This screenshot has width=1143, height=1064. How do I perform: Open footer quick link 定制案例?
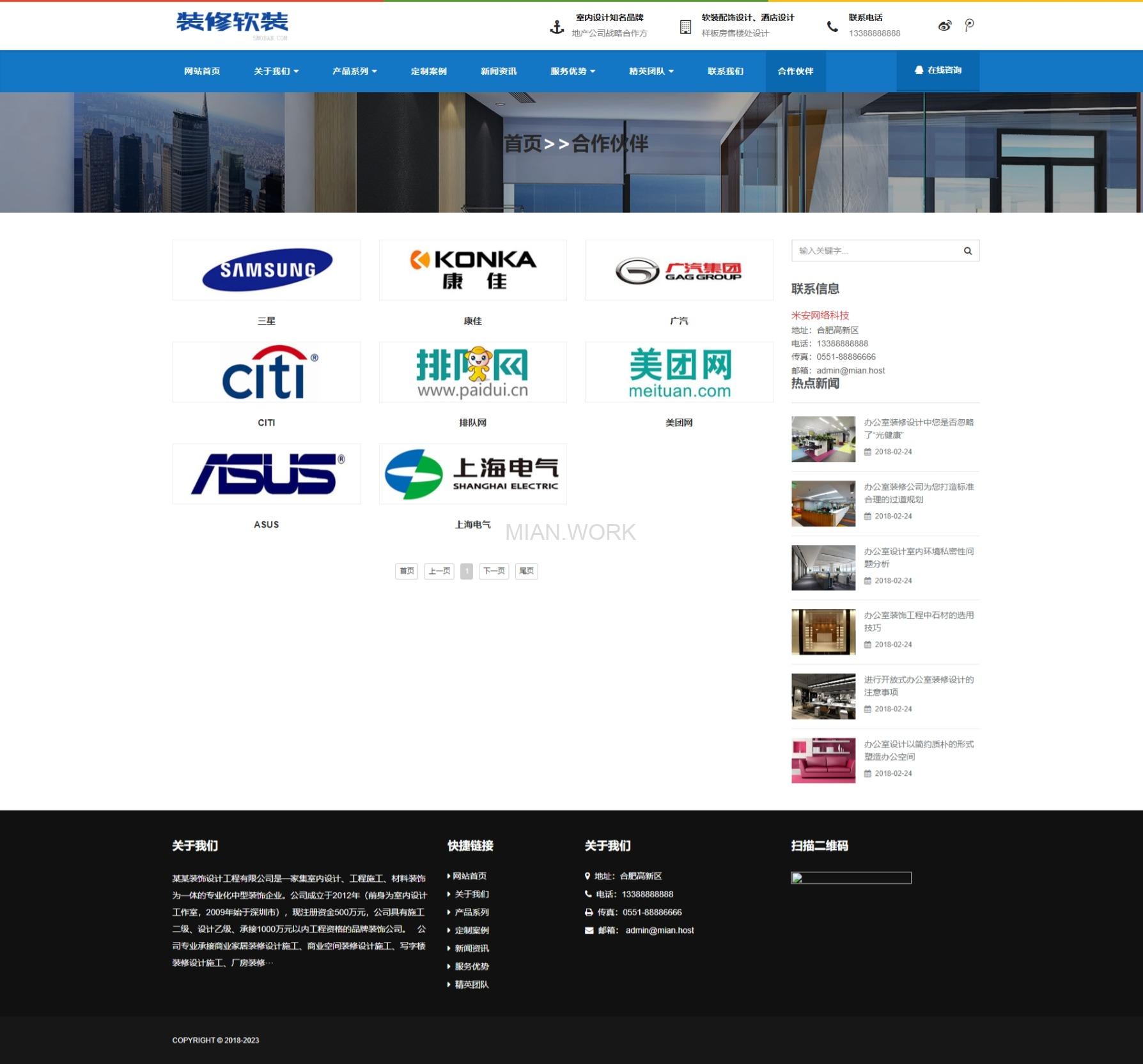471,930
